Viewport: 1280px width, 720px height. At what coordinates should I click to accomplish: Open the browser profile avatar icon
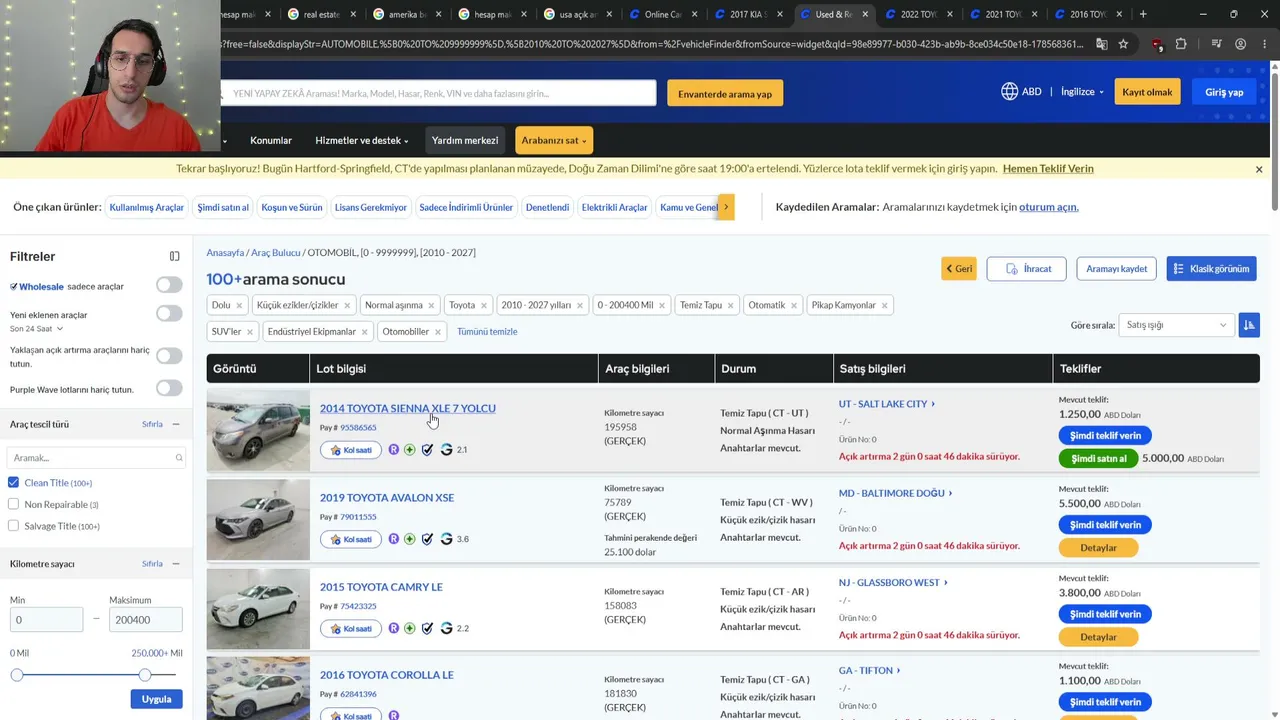(1240, 44)
